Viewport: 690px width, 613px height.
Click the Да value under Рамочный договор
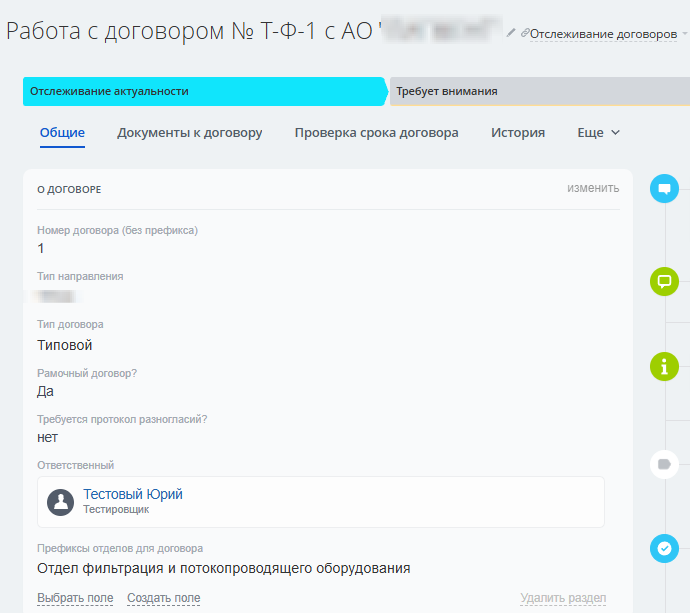[45, 391]
